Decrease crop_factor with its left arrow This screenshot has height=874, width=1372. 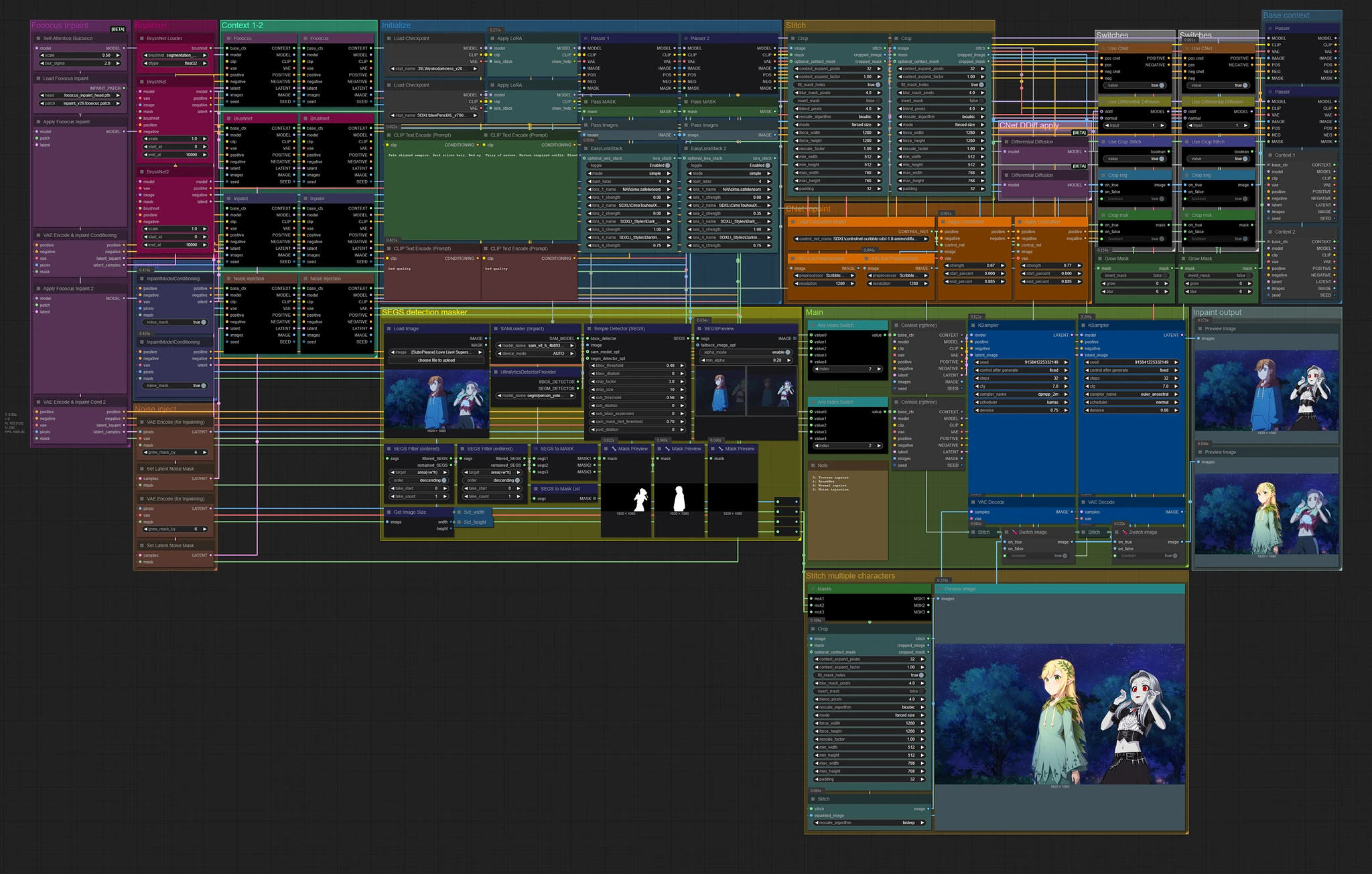[x=593, y=382]
